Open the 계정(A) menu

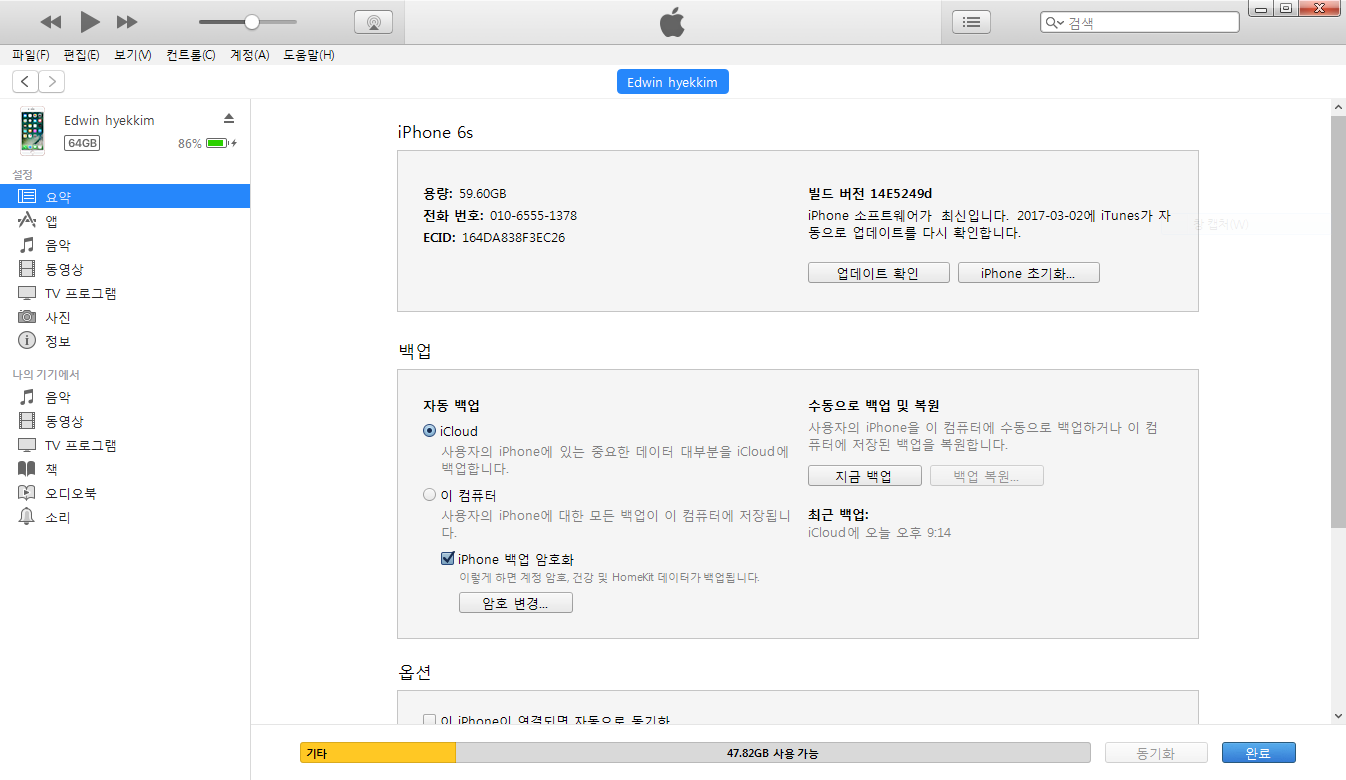[250, 55]
